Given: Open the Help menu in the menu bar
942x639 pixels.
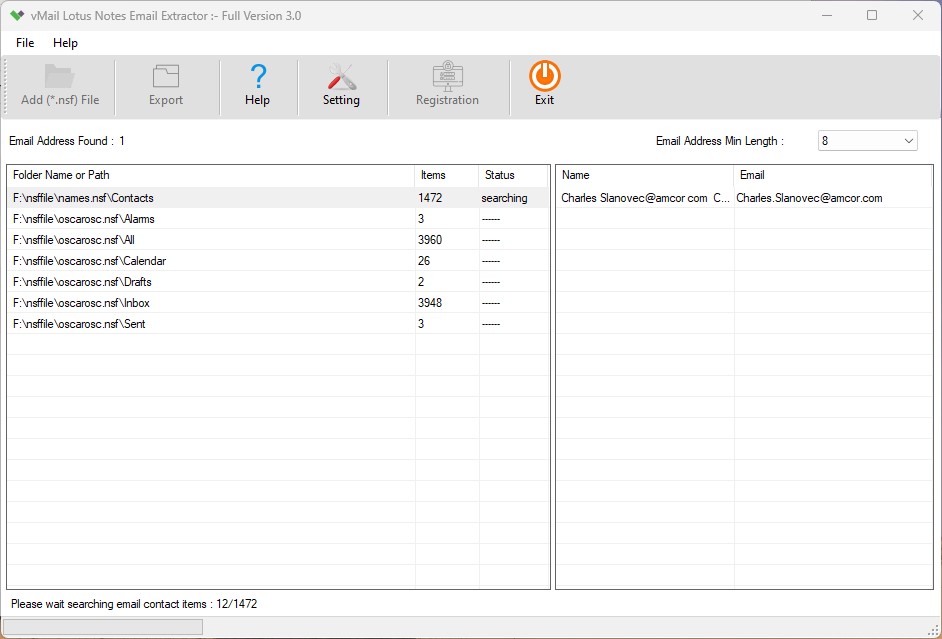Looking at the screenshot, I should (x=65, y=43).
